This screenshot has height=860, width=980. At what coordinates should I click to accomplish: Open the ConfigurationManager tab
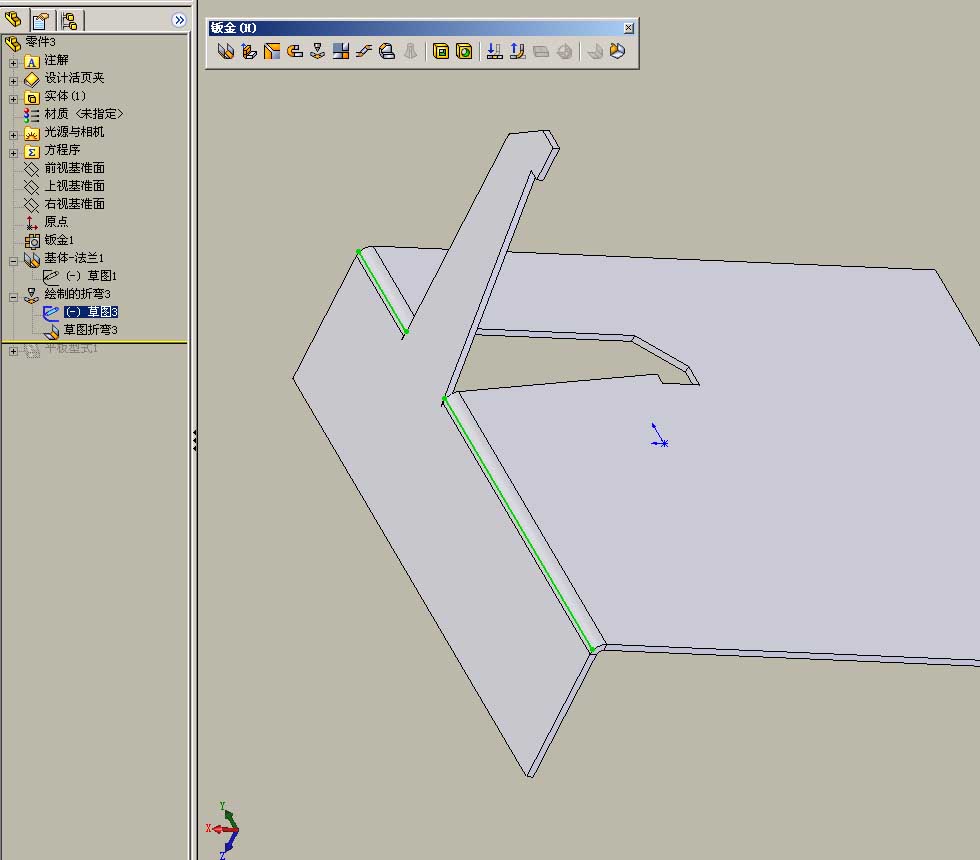(x=70, y=21)
